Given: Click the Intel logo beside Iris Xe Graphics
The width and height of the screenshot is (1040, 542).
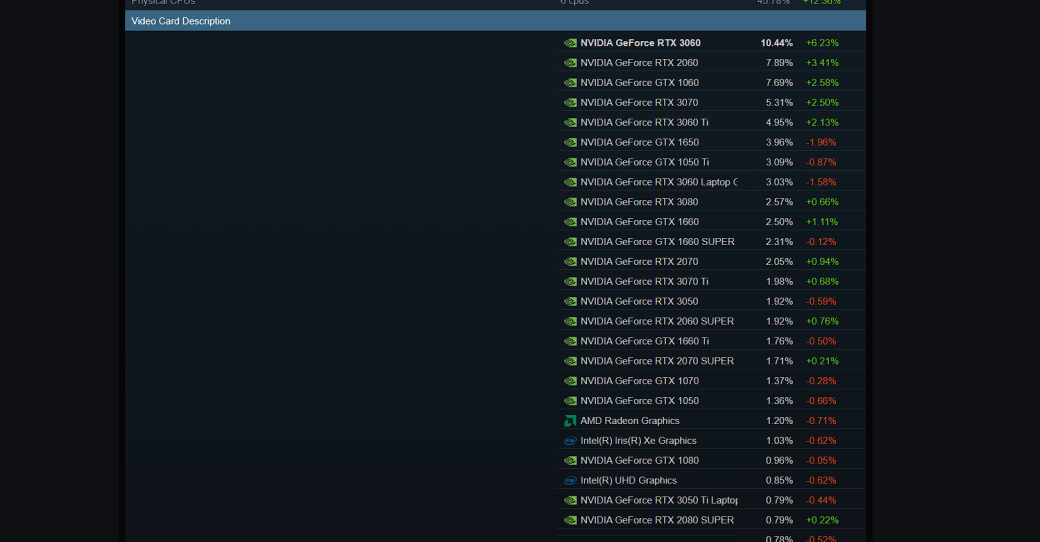Looking at the screenshot, I should [570, 440].
